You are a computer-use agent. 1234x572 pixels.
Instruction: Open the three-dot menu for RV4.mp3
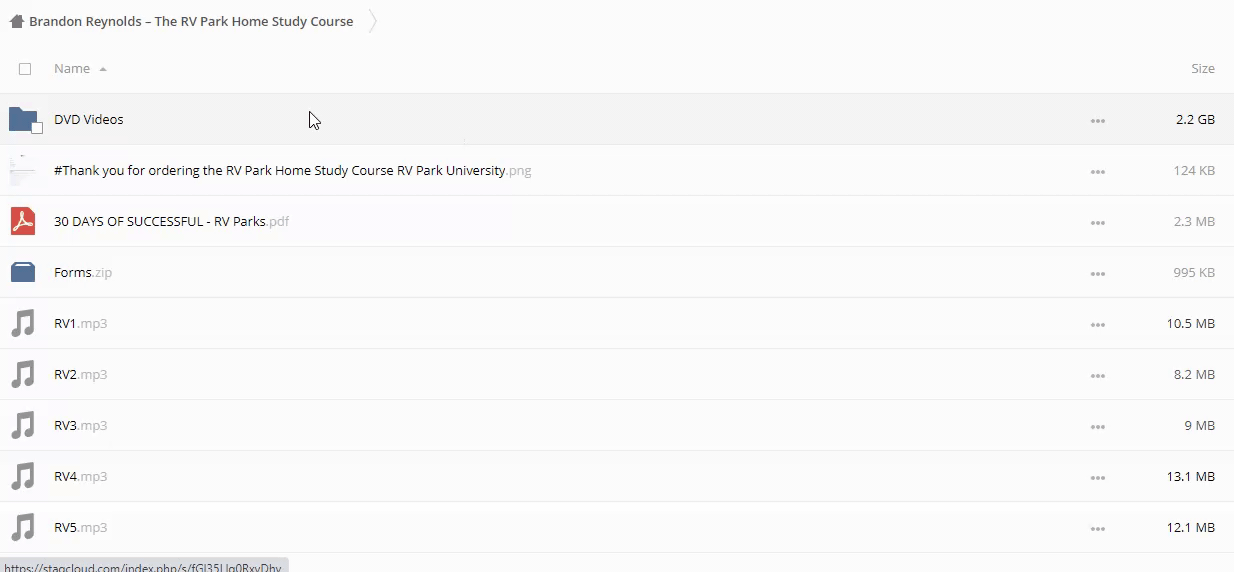coord(1098,477)
